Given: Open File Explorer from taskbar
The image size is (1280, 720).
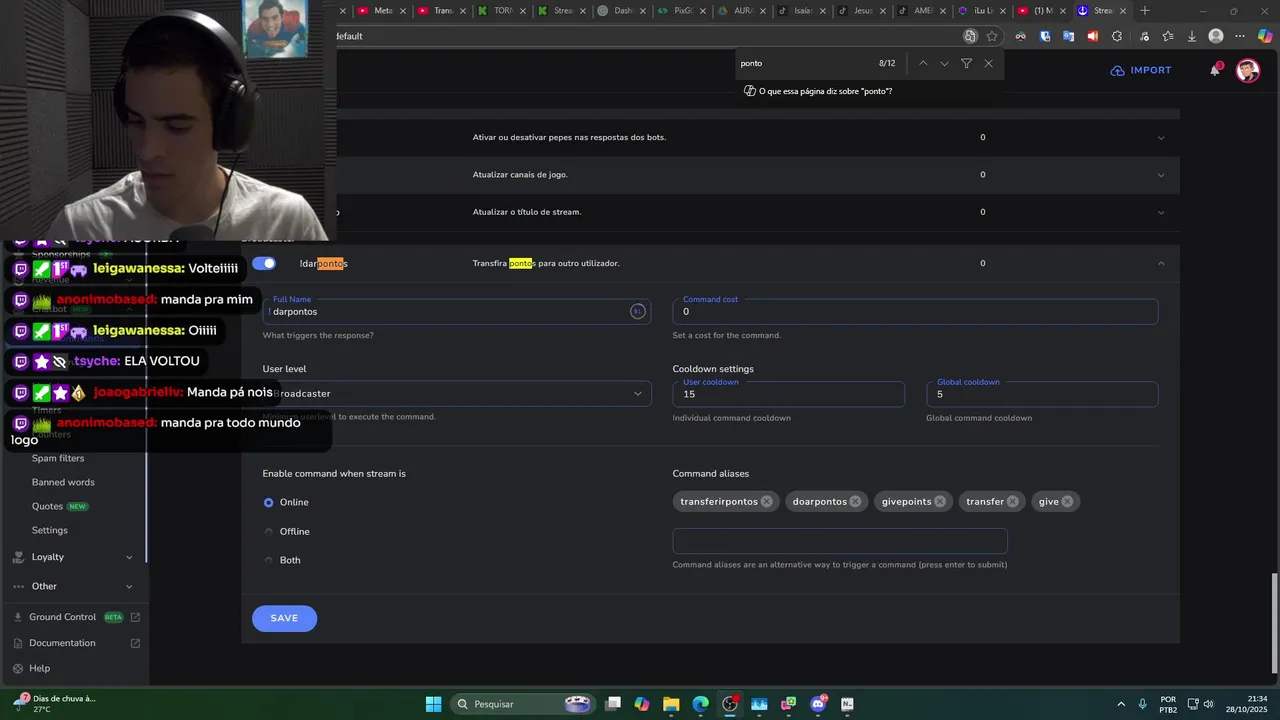Looking at the screenshot, I should [671, 704].
